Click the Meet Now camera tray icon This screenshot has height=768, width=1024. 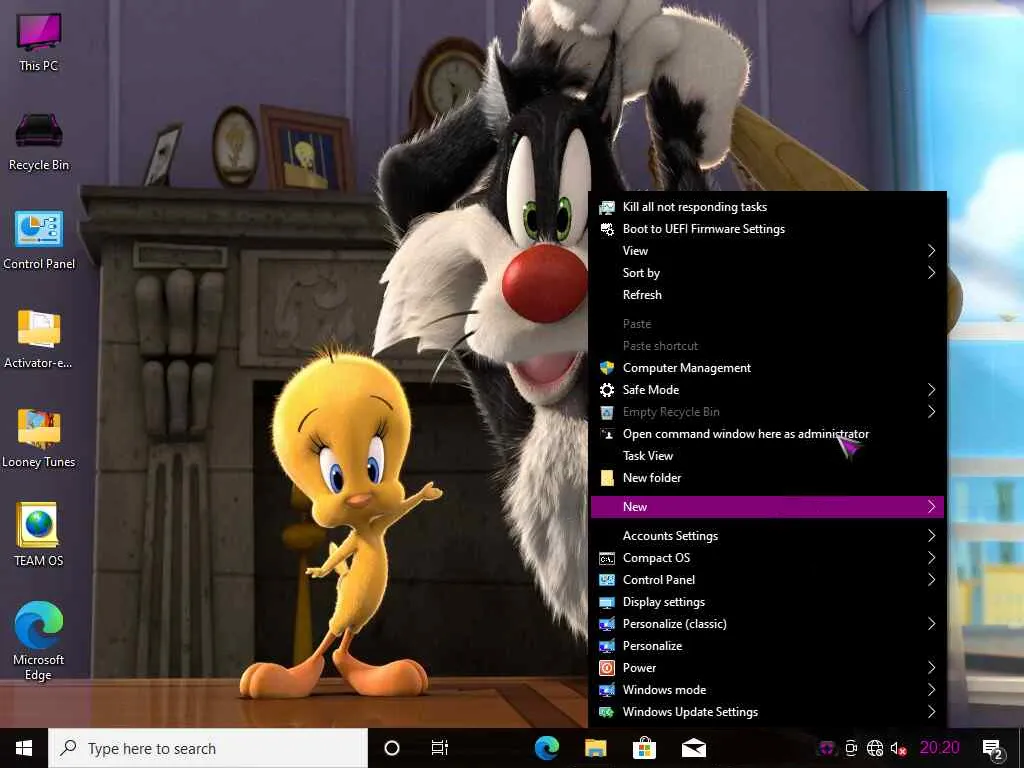pos(851,748)
